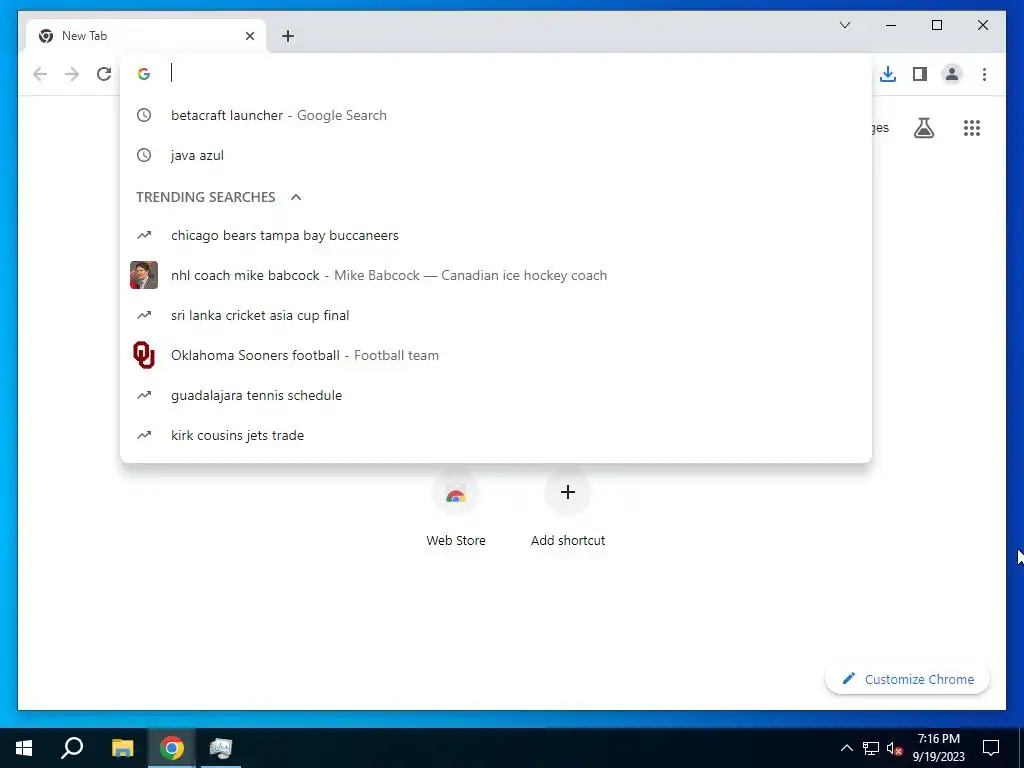Open the Chrome three-dot menu
This screenshot has height=768, width=1024.
point(984,74)
